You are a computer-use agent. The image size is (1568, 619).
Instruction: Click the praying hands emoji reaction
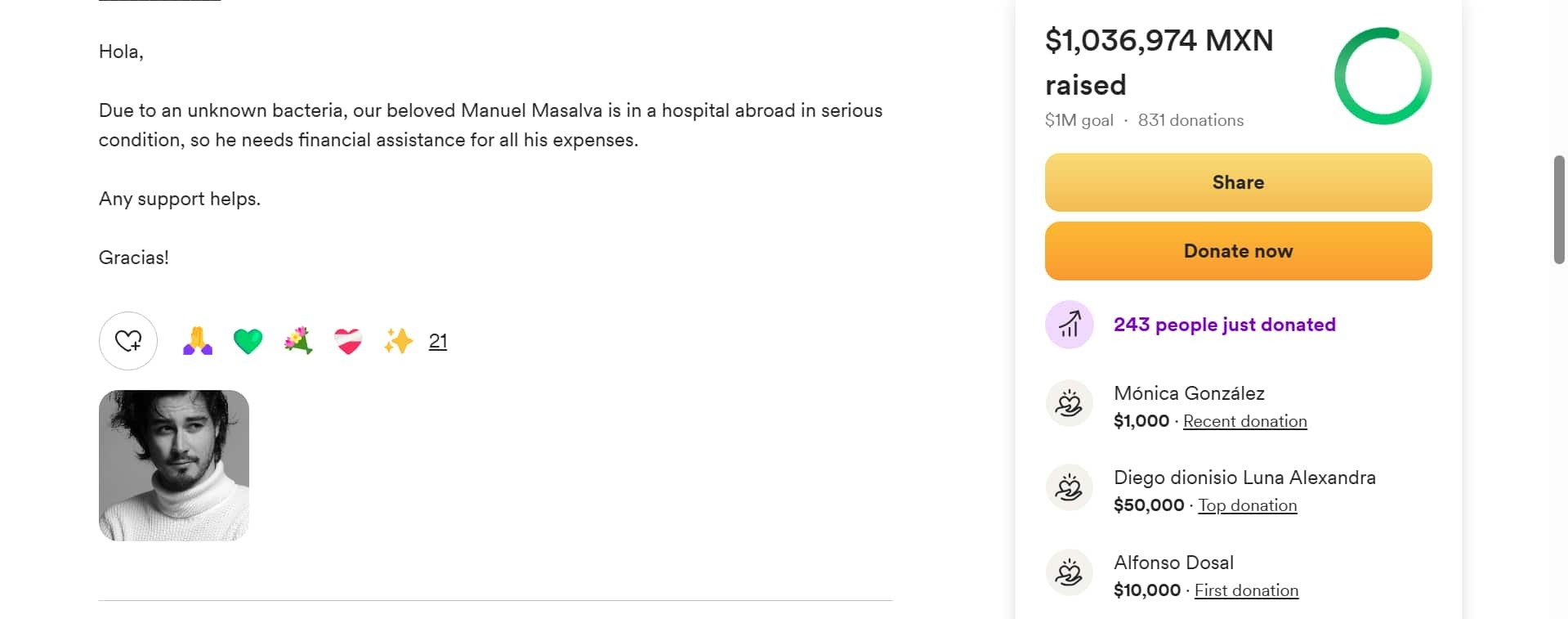click(x=198, y=341)
